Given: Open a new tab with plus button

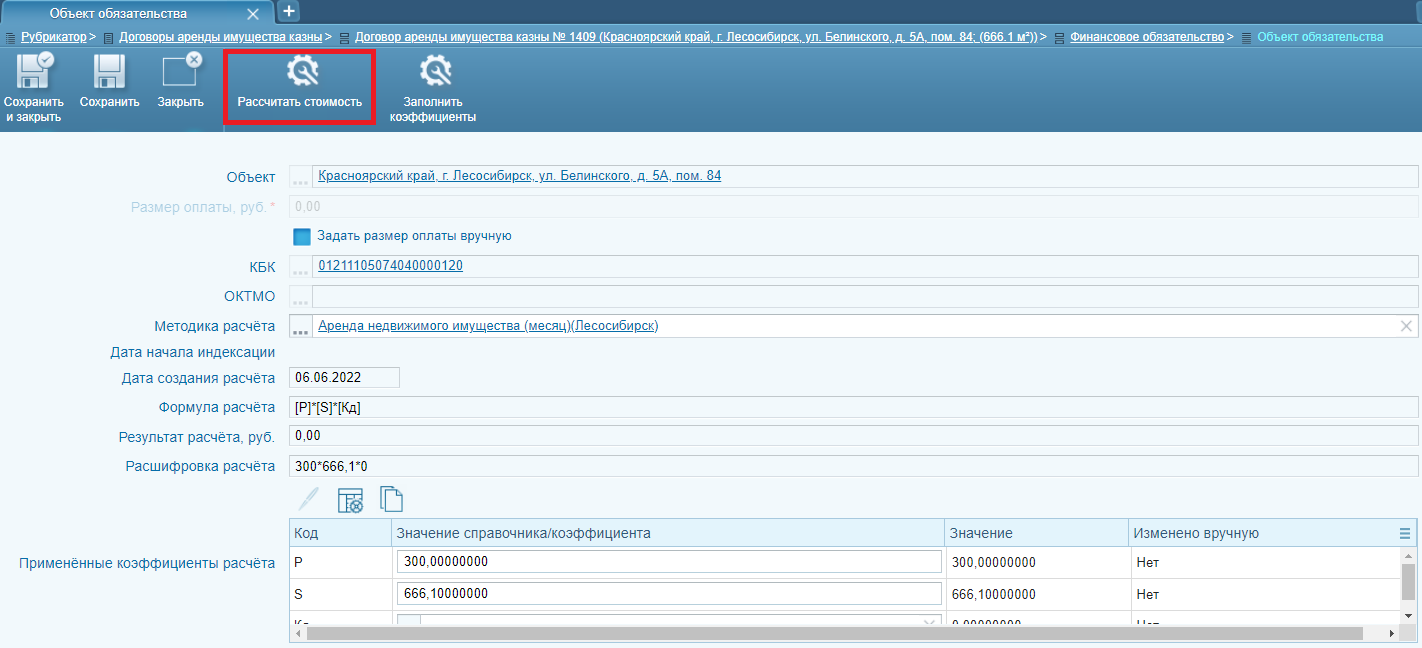Looking at the screenshot, I should pos(288,11).
